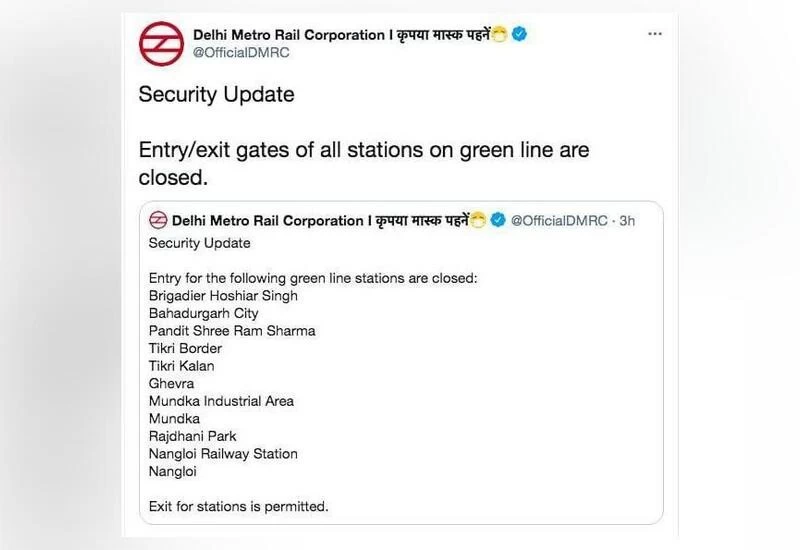Click the mask emoji in the quoted tweet header
Image resolution: width=800 pixels, height=550 pixels.
[478, 220]
